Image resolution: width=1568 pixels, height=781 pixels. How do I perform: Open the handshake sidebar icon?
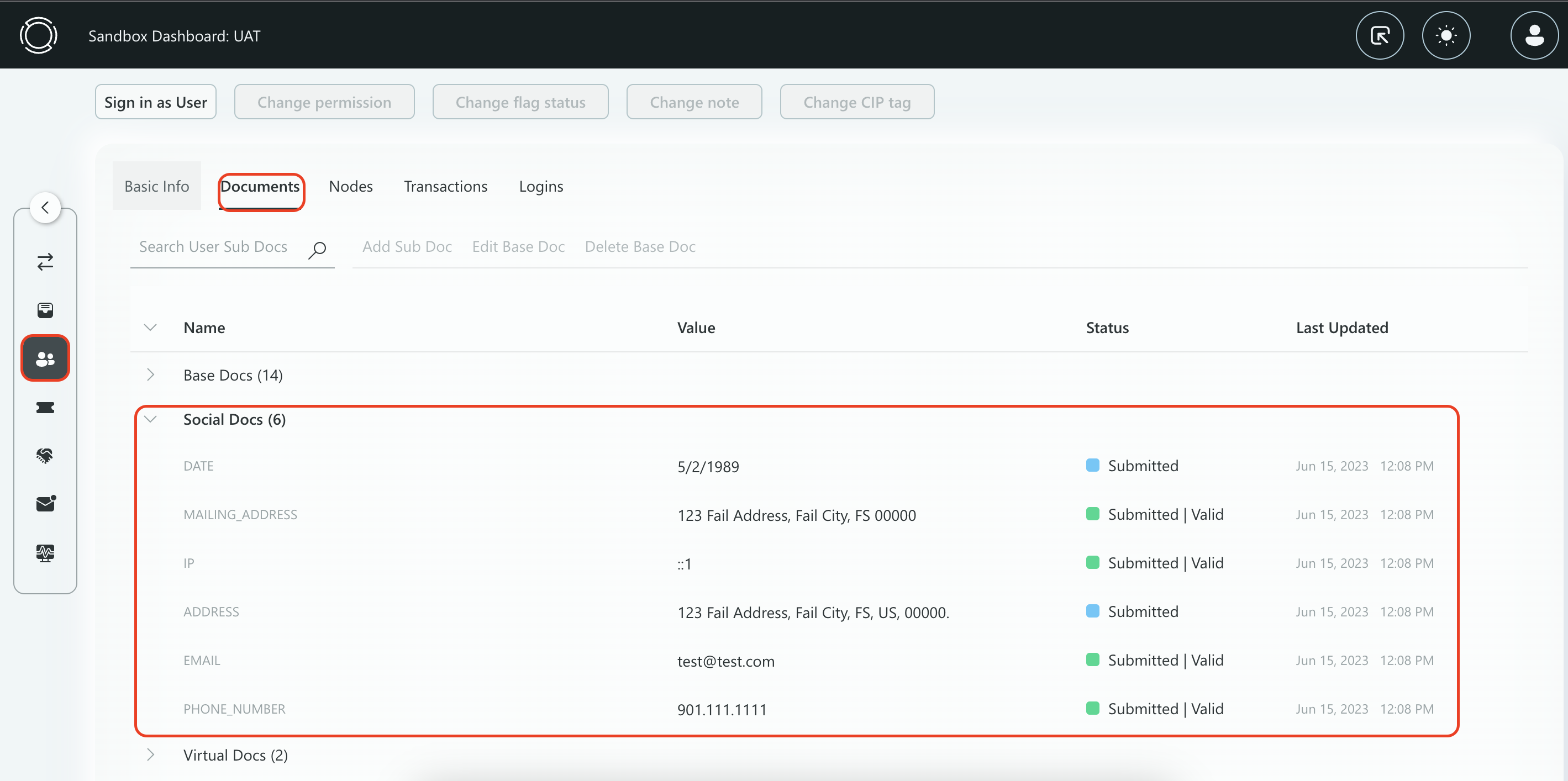pyautogui.click(x=45, y=455)
